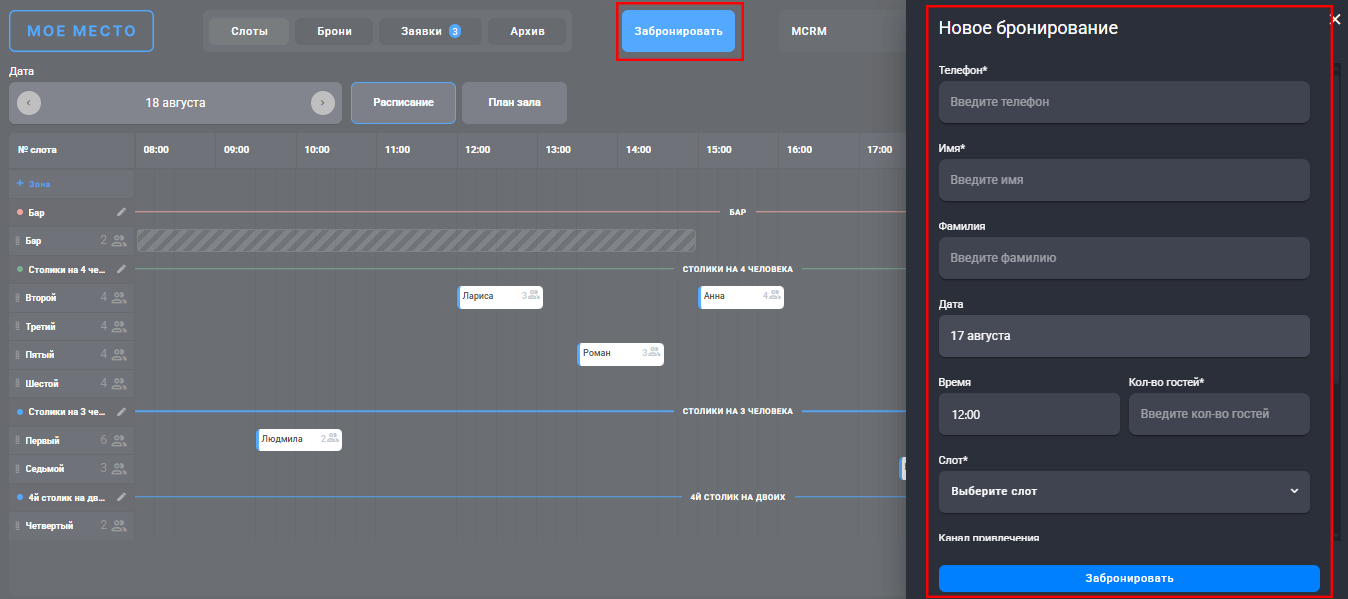The width and height of the screenshot is (1348, 599).
Task: Open the Дата field showing 17 августа
Action: 1124,336
